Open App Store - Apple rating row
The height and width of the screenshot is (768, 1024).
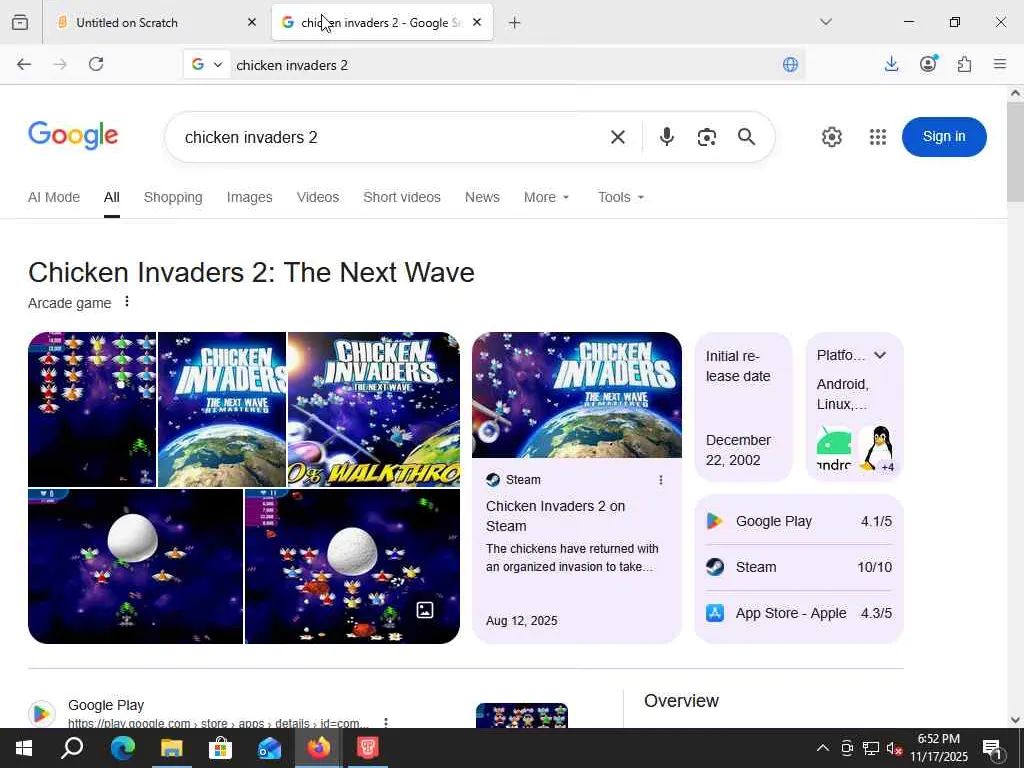799,613
